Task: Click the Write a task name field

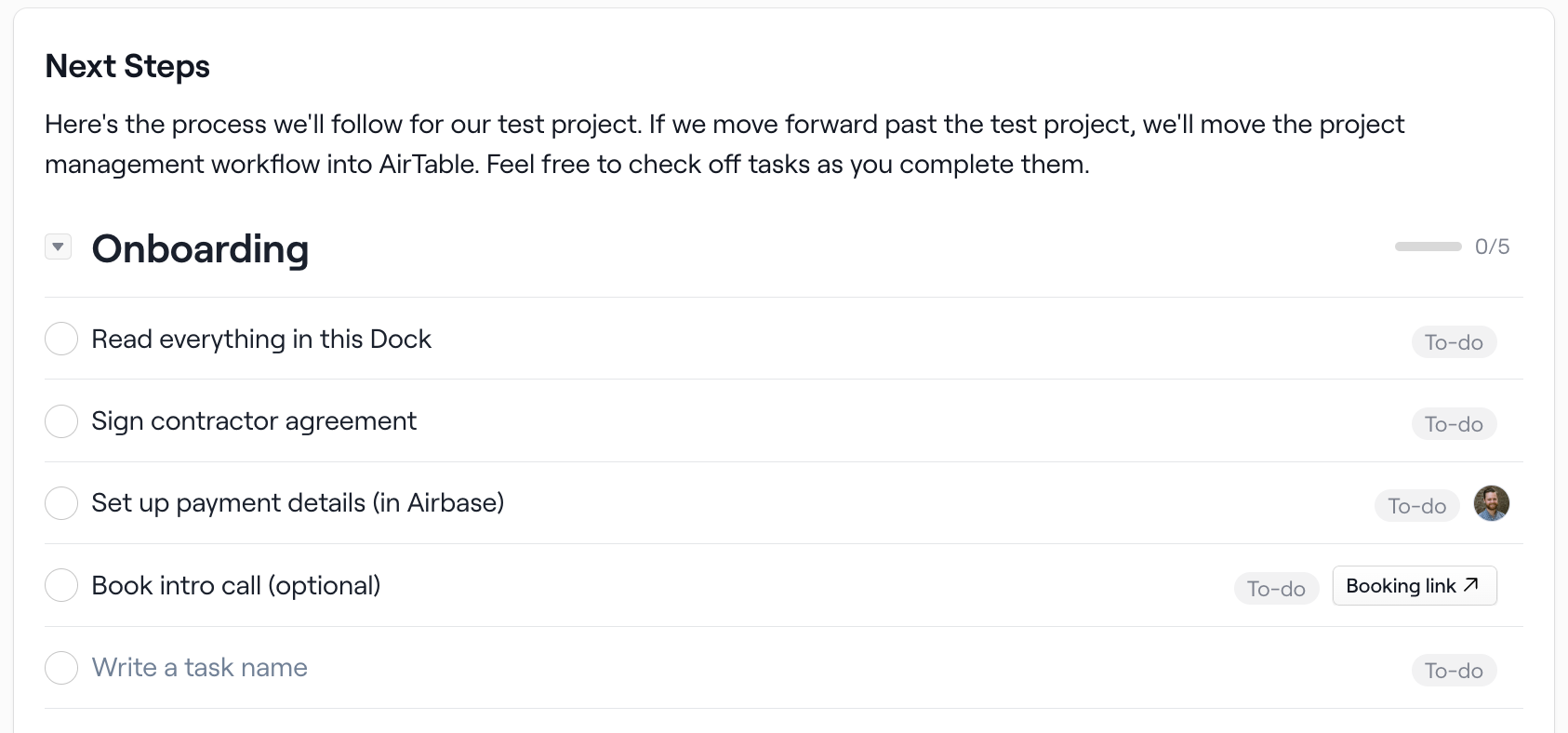Action: pos(200,668)
